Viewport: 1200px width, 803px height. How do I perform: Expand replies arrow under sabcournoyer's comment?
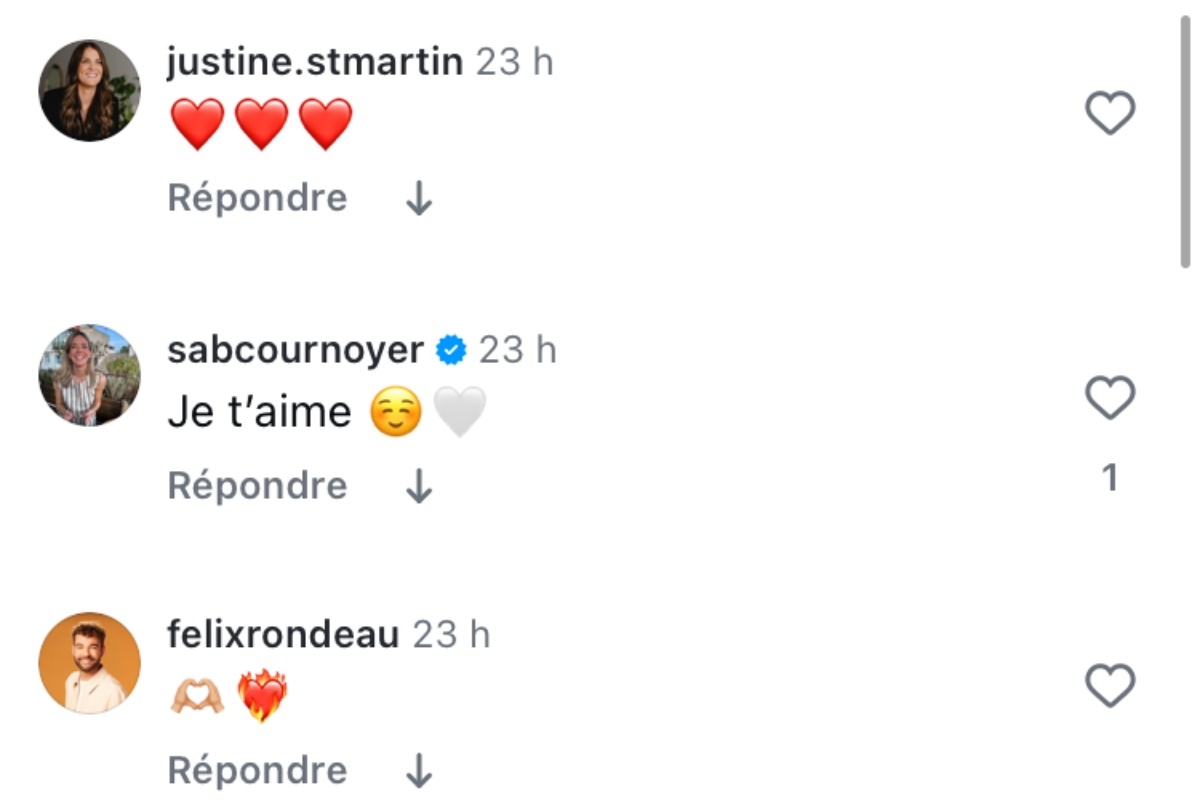coord(419,487)
